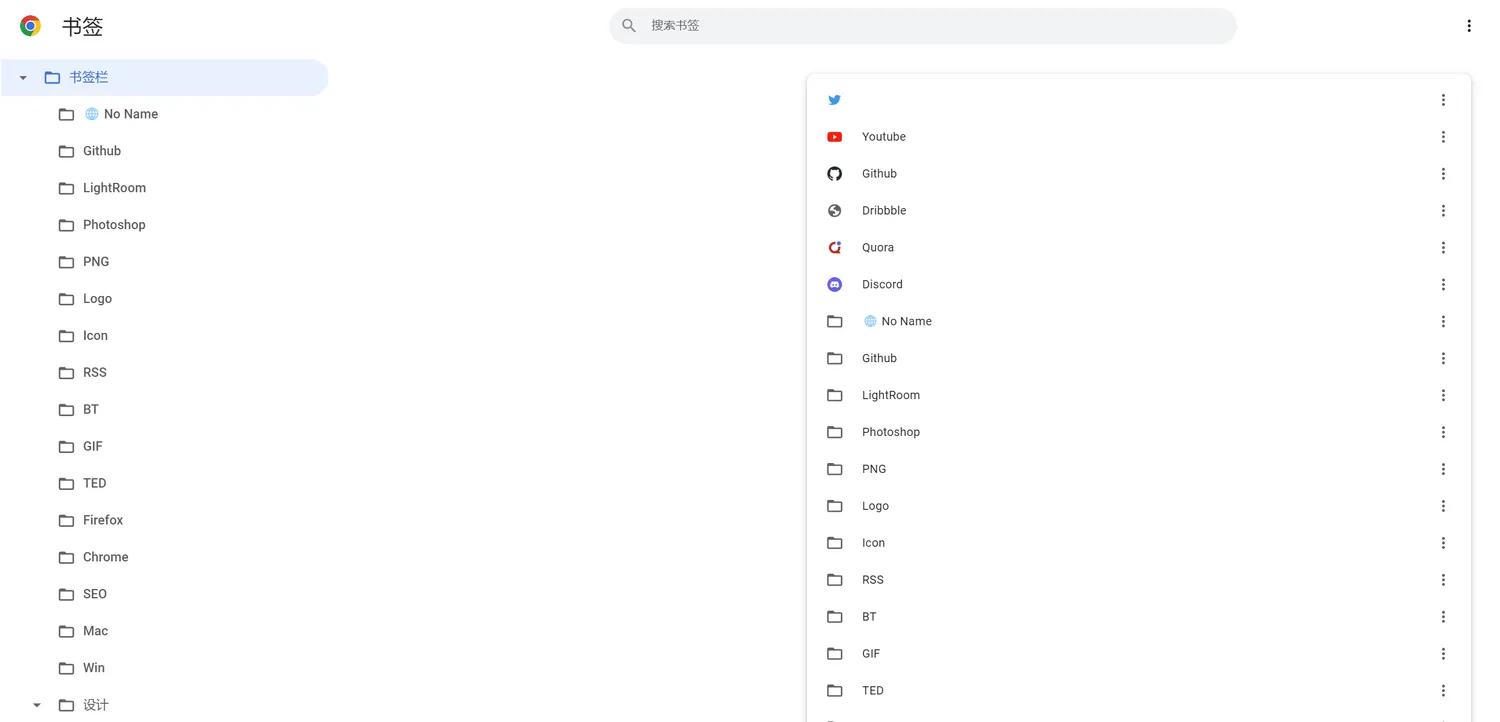Screen dimensions: 1500x722
Task: Open more actions for Github folder row
Action: tap(1443, 359)
